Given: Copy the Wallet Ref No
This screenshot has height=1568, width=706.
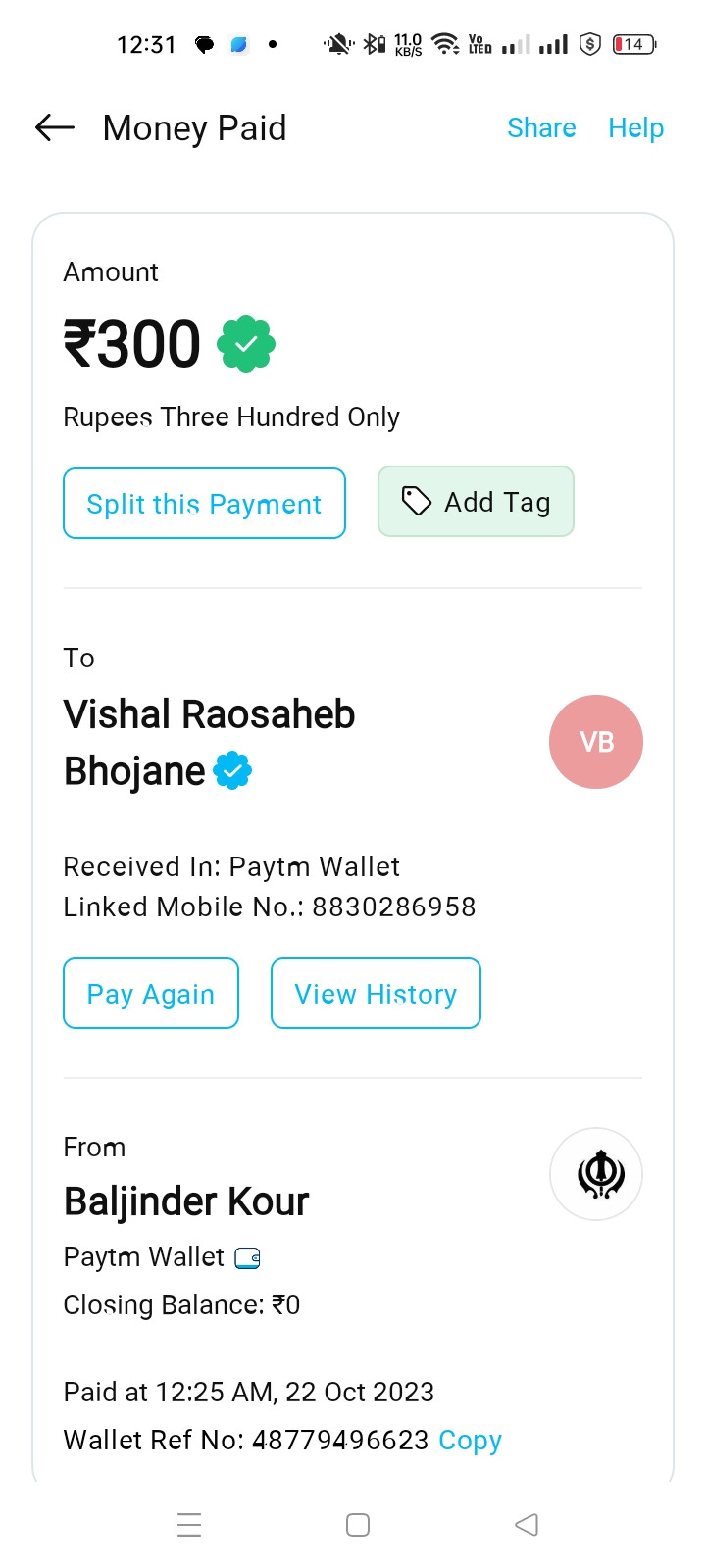Looking at the screenshot, I should tap(470, 1441).
